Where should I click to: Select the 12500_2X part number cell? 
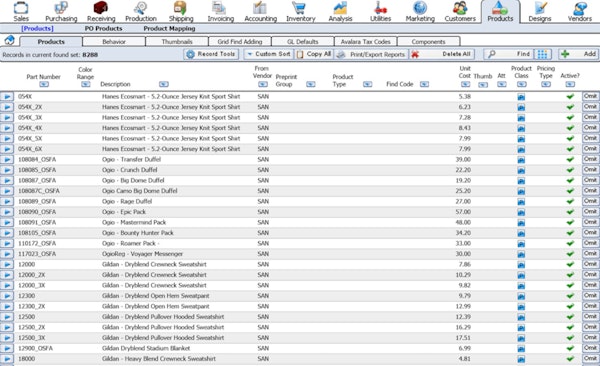(32, 327)
